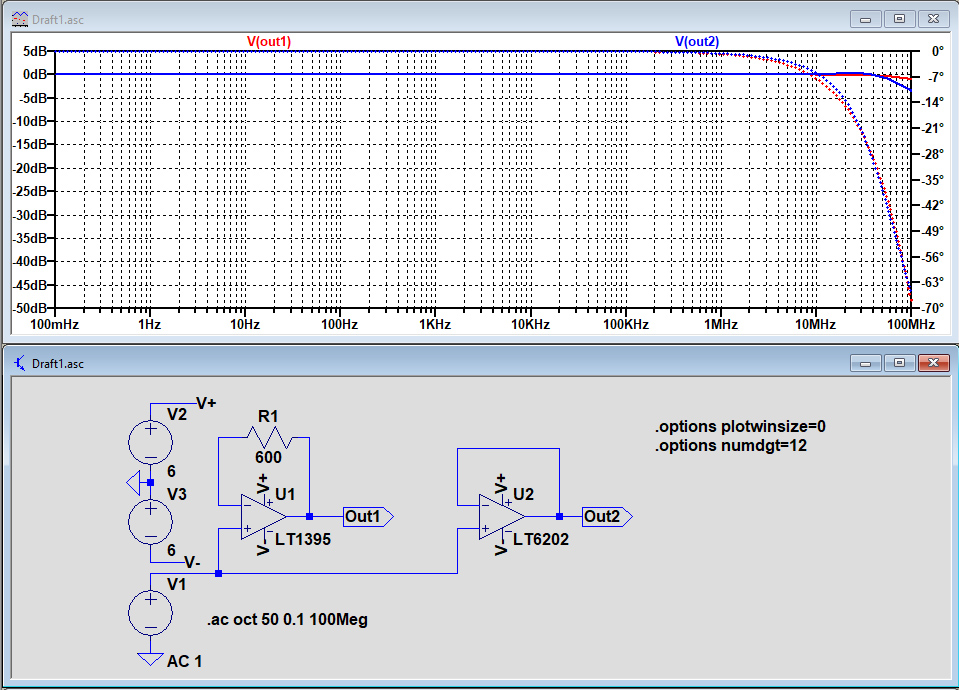Click the 100MHz label on frequency axis
This screenshot has height=690, width=959.
point(911,324)
